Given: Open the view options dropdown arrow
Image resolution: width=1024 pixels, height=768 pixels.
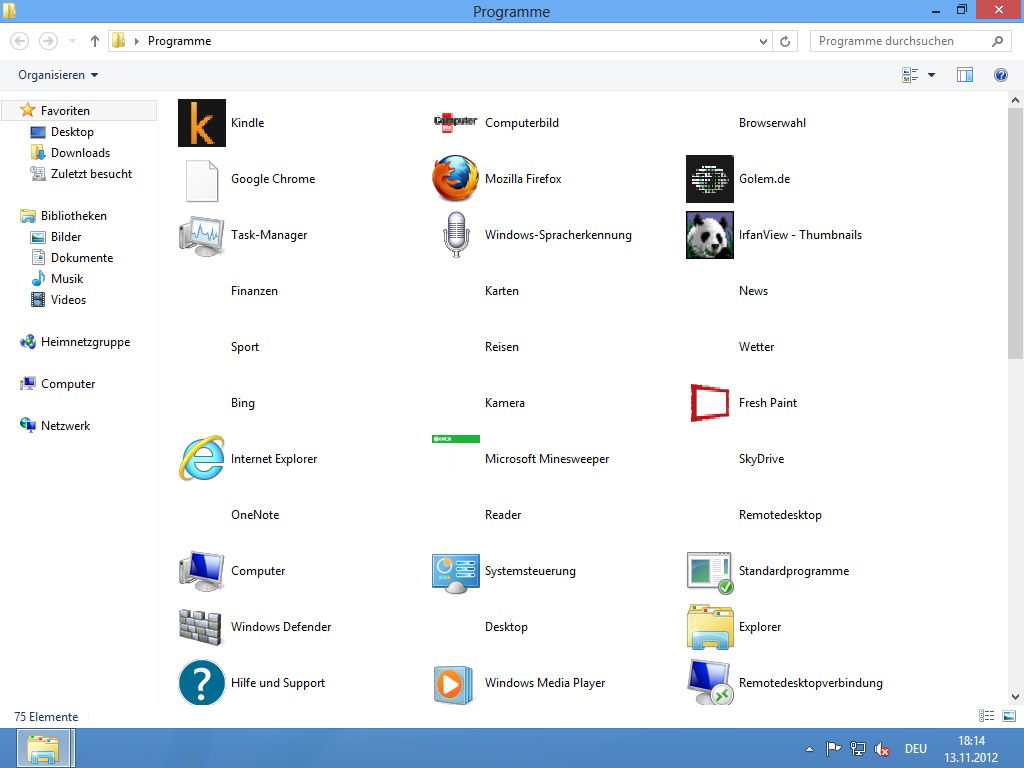Looking at the screenshot, I should click(x=931, y=75).
